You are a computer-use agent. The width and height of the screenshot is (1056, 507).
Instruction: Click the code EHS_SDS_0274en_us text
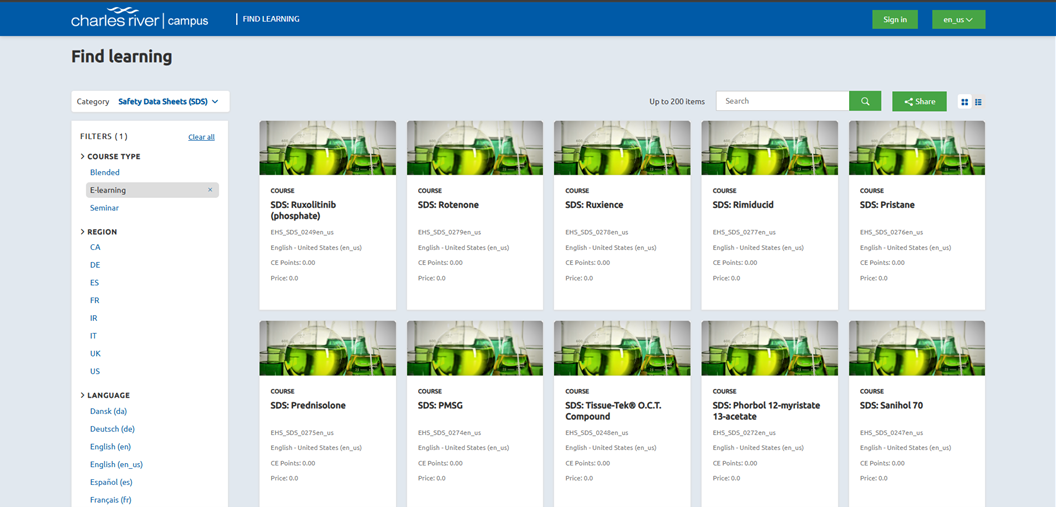449,432
